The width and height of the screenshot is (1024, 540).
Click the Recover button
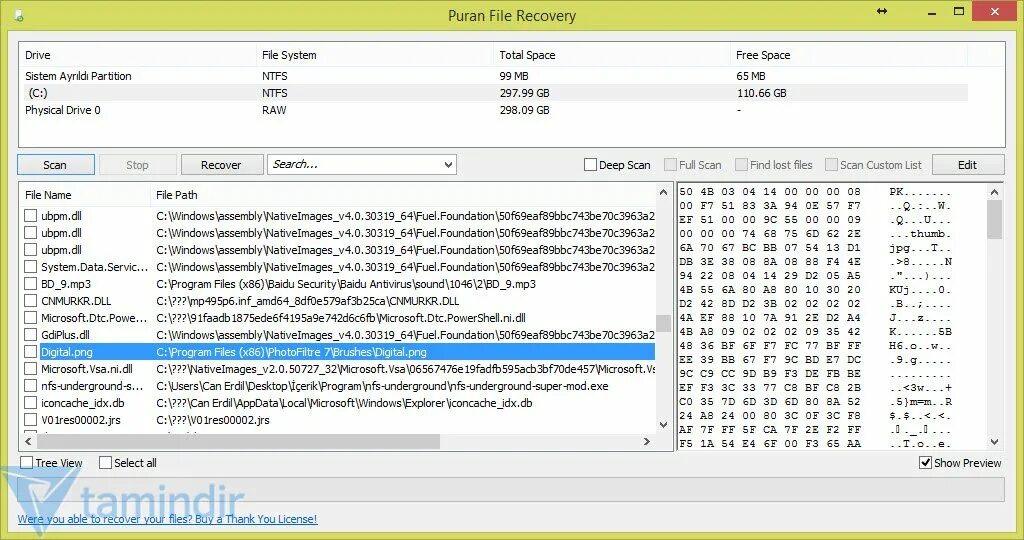tap(221, 165)
